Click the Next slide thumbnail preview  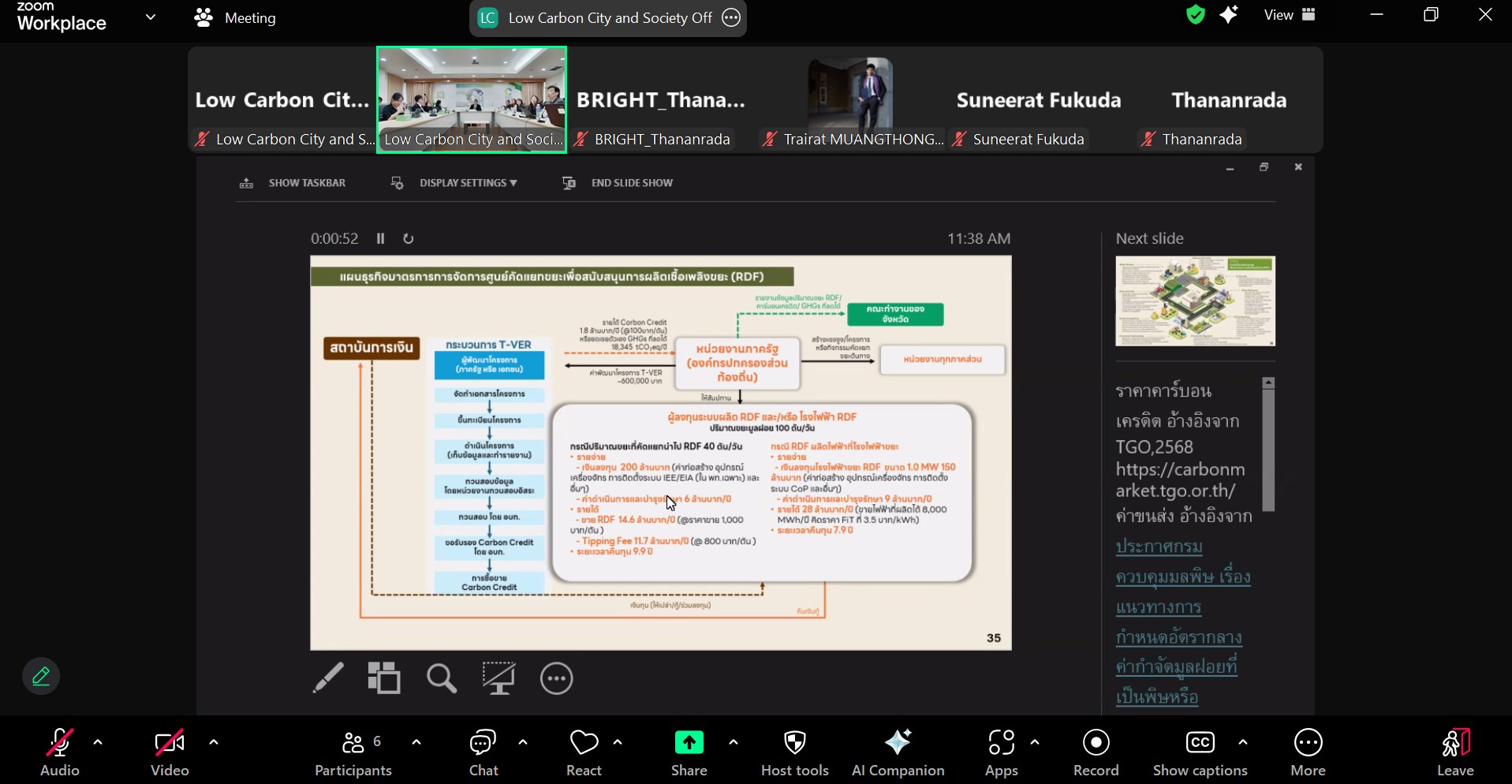click(1195, 301)
